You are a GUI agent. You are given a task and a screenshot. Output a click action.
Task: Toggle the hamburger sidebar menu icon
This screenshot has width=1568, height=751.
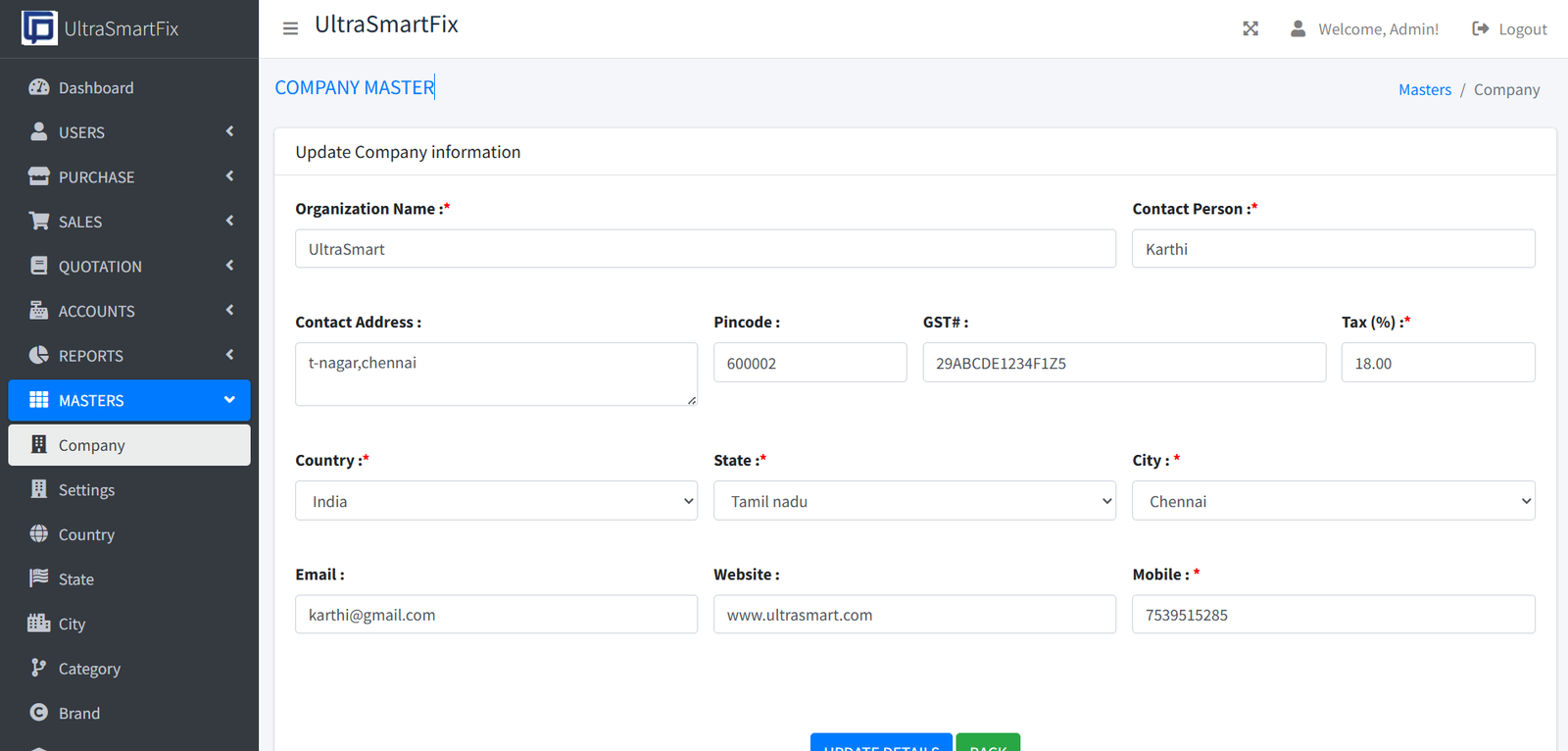coord(290,28)
